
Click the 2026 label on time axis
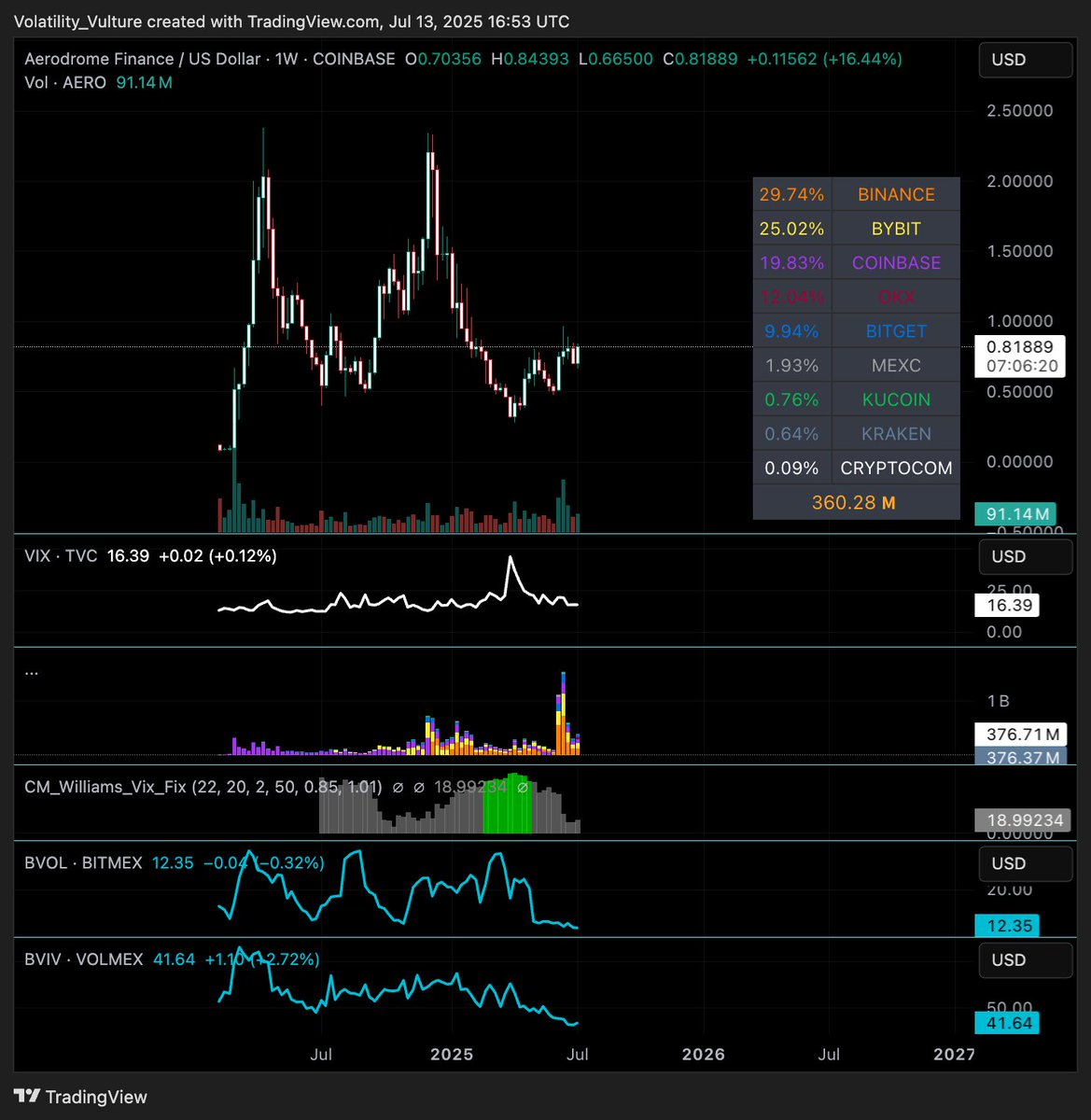point(704,1054)
